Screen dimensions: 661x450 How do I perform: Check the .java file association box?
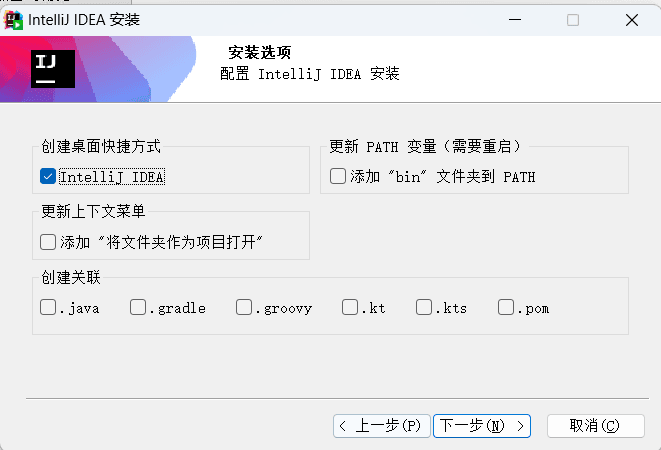(x=48, y=307)
